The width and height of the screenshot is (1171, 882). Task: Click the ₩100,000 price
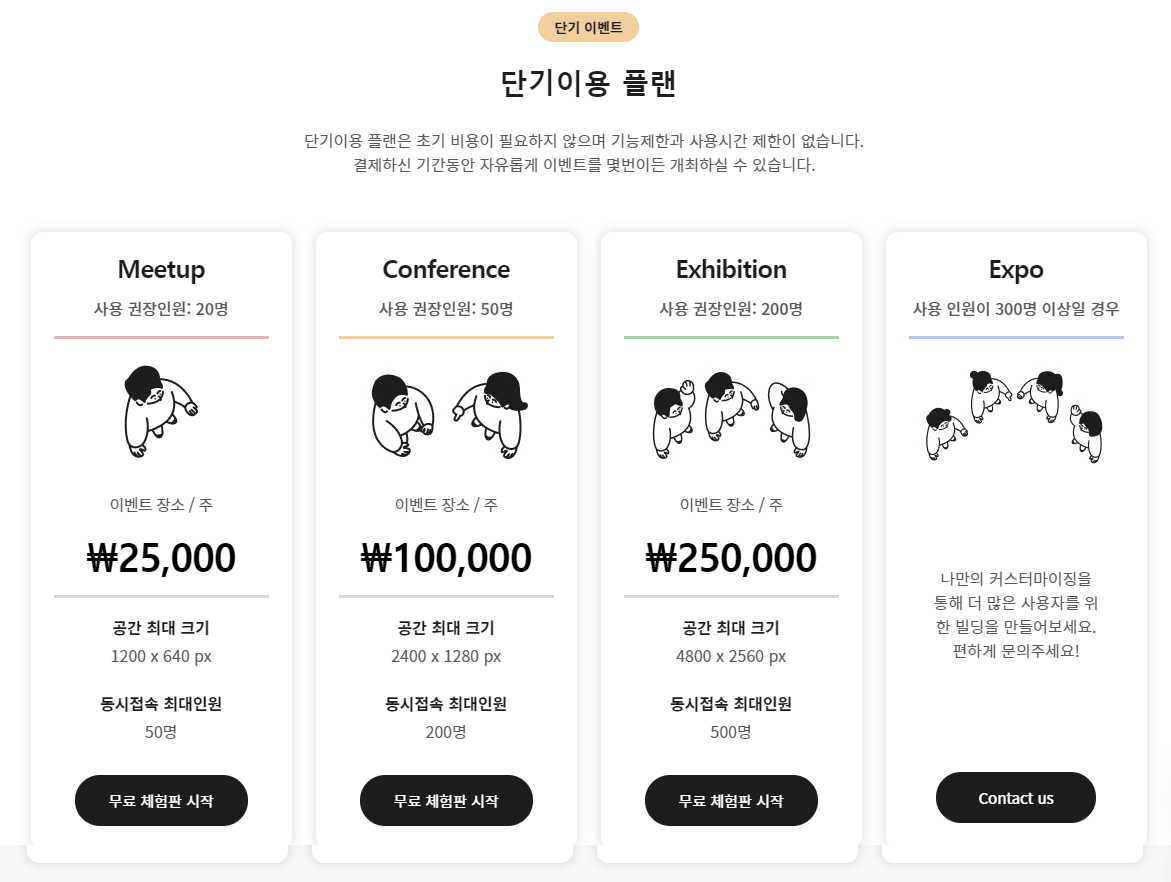pos(446,558)
